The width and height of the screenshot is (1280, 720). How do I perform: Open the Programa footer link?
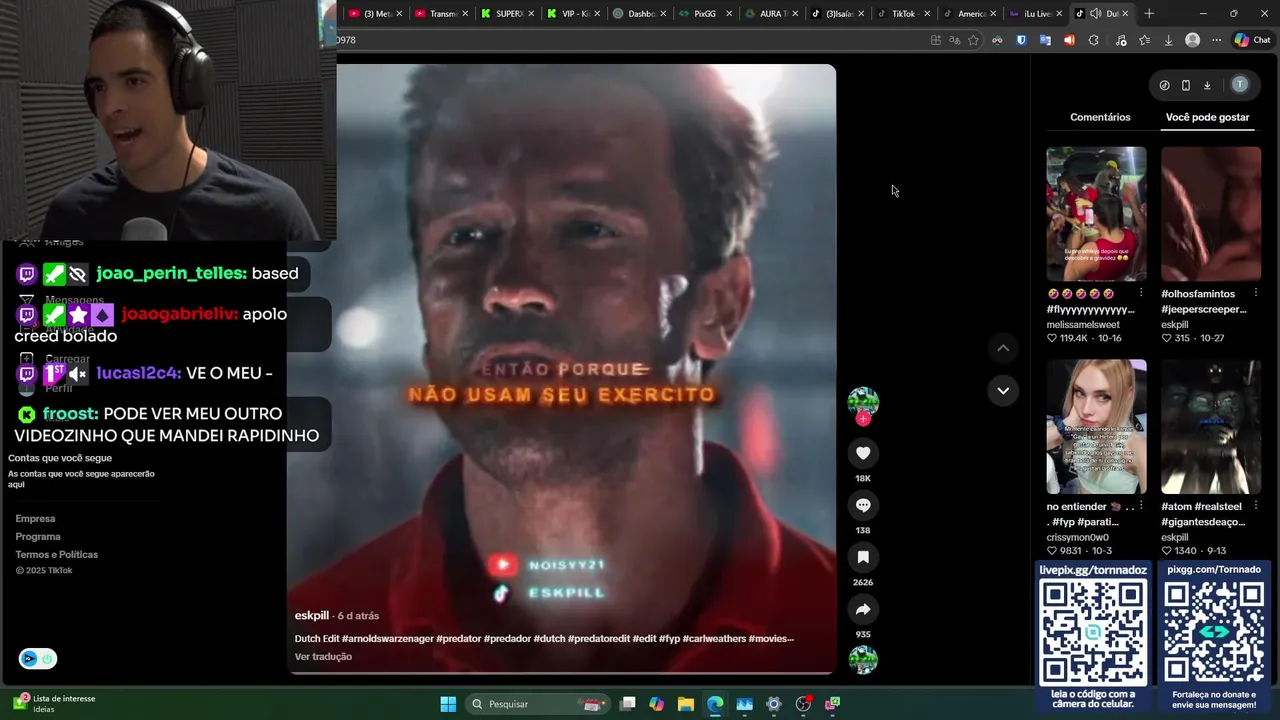tap(38, 537)
